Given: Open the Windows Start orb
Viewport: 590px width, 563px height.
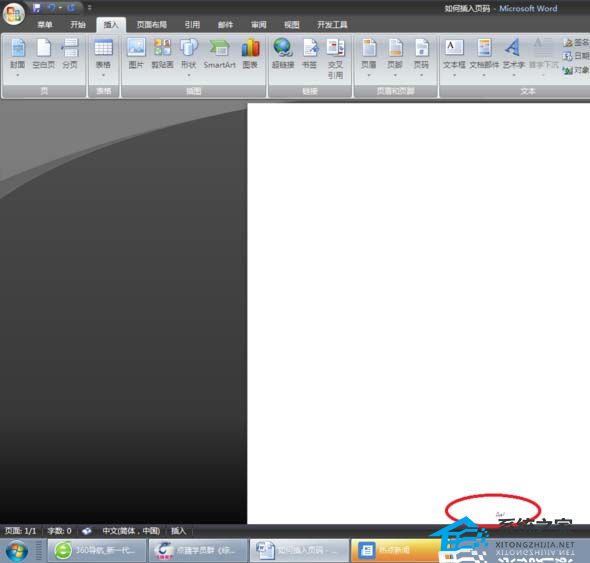Looking at the screenshot, I should [17, 550].
